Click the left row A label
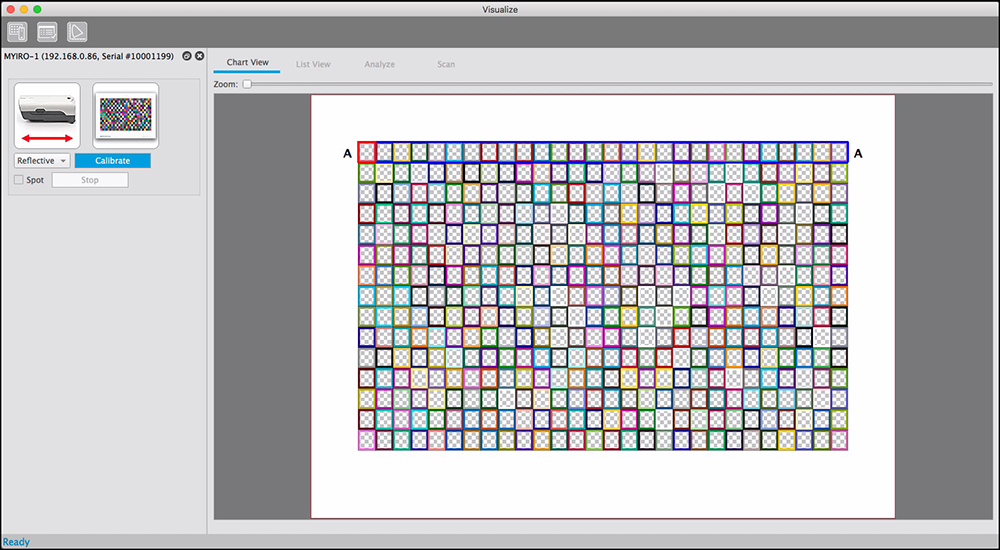 (348, 153)
